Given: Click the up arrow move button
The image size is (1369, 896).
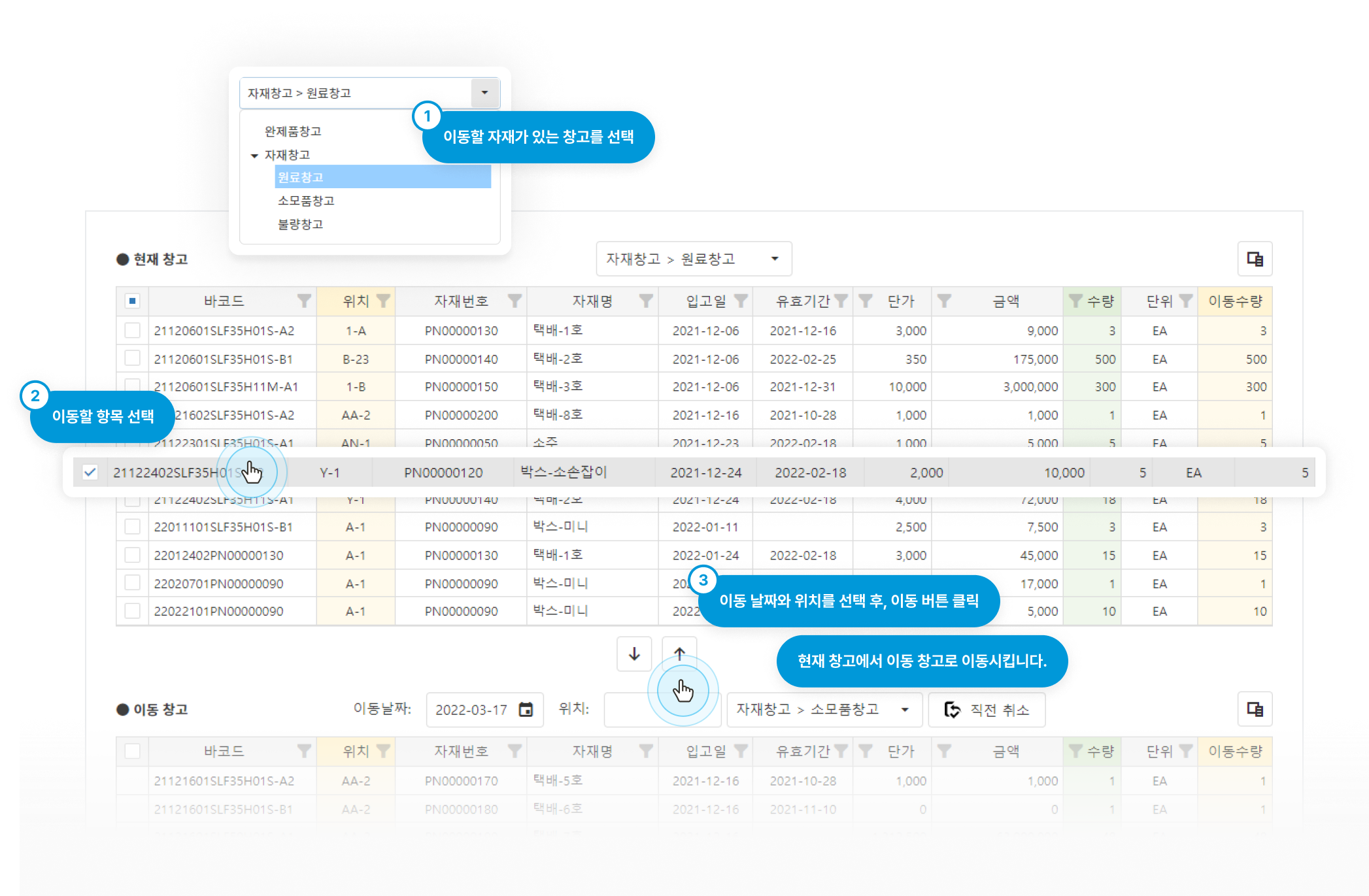Looking at the screenshot, I should 679,654.
